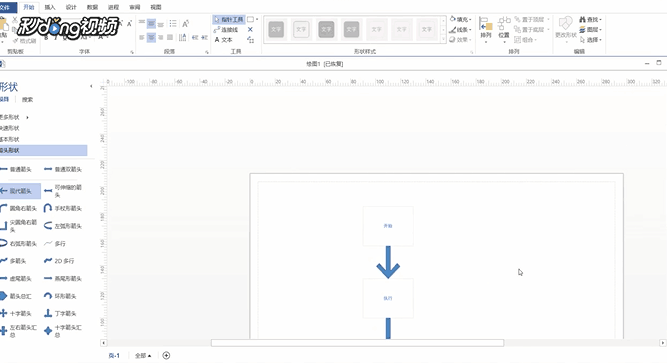Toggle top text alignment
Viewport: 667px width, 364px height.
coord(142,23)
